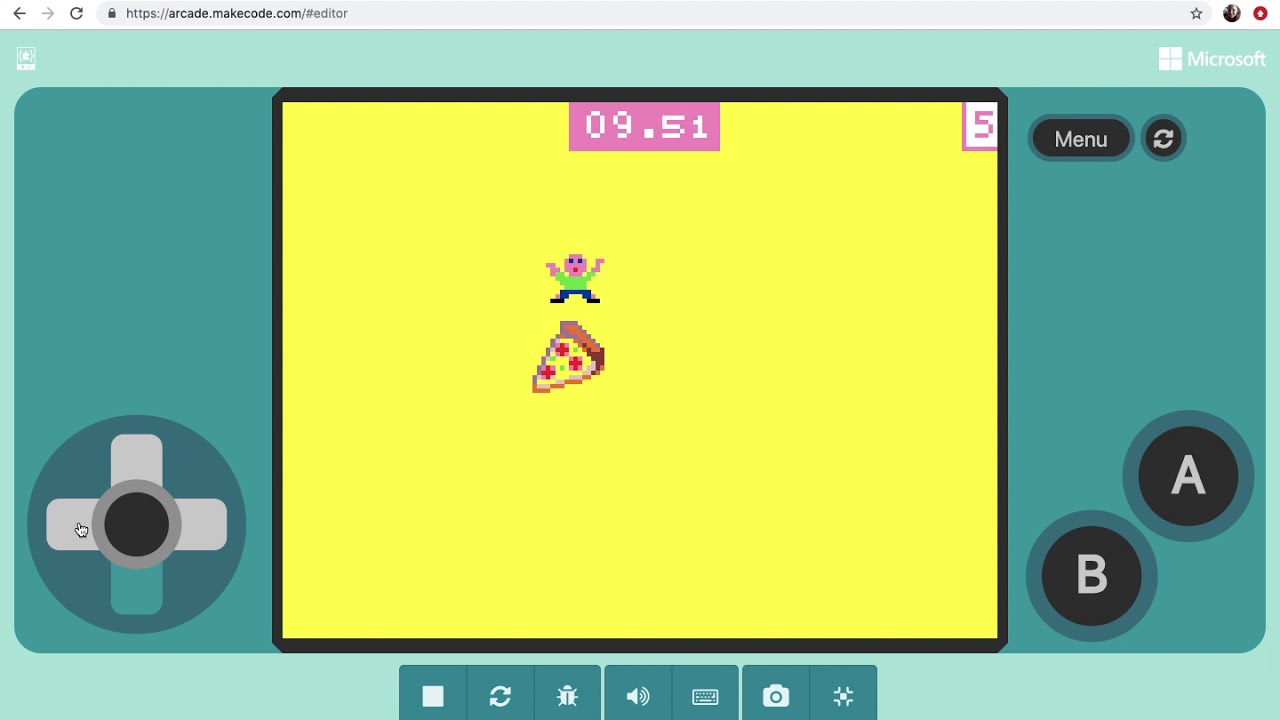The height and width of the screenshot is (720, 1280).
Task: Click the pizza sprite
Action: coord(568,357)
